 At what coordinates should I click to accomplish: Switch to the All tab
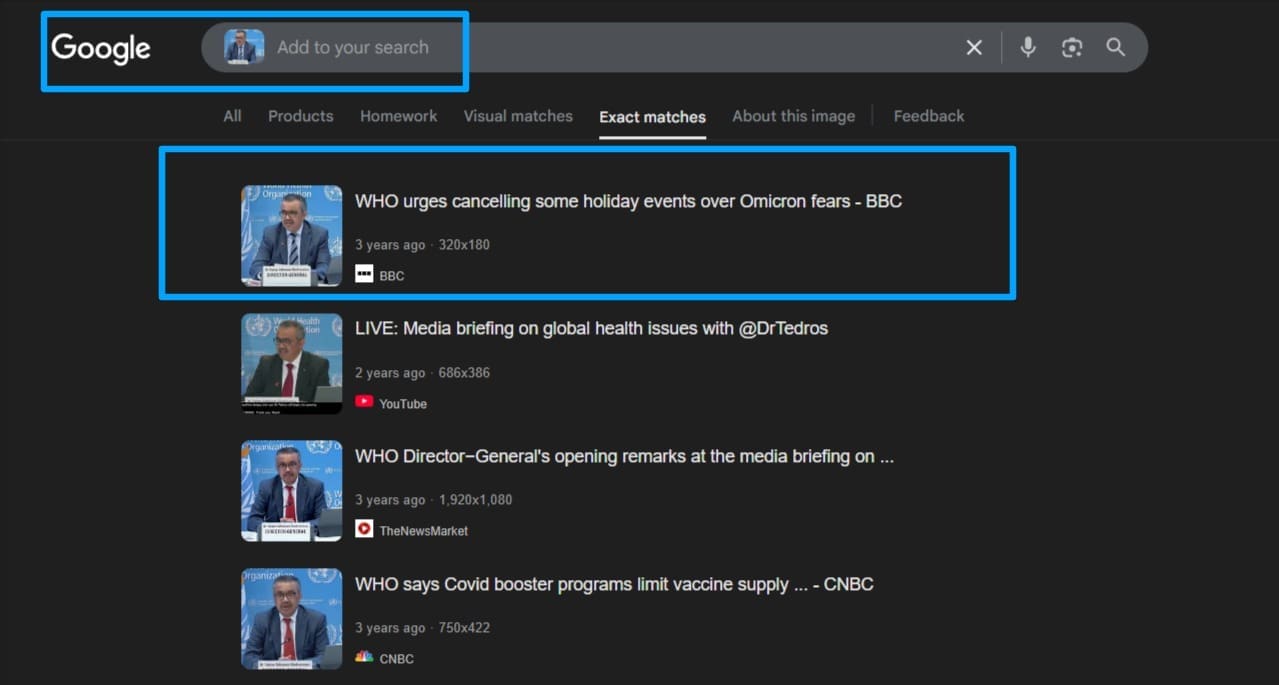click(232, 116)
